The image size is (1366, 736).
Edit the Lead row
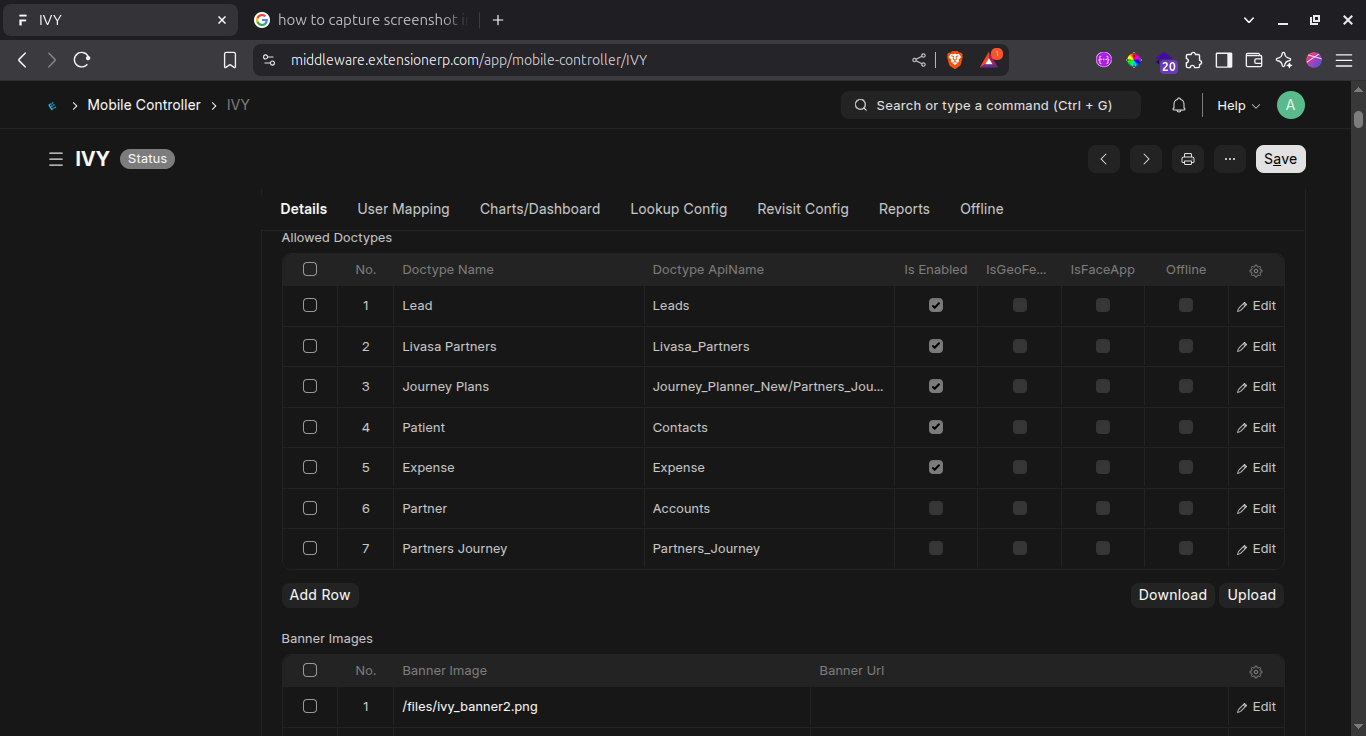click(x=1257, y=306)
